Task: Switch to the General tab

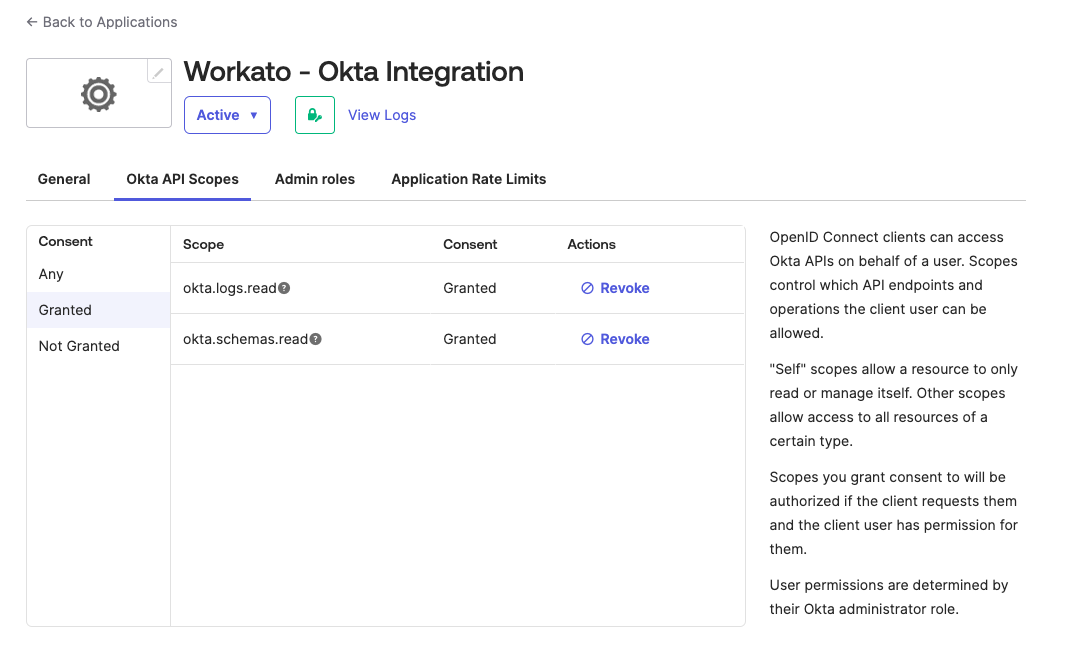Action: [64, 179]
